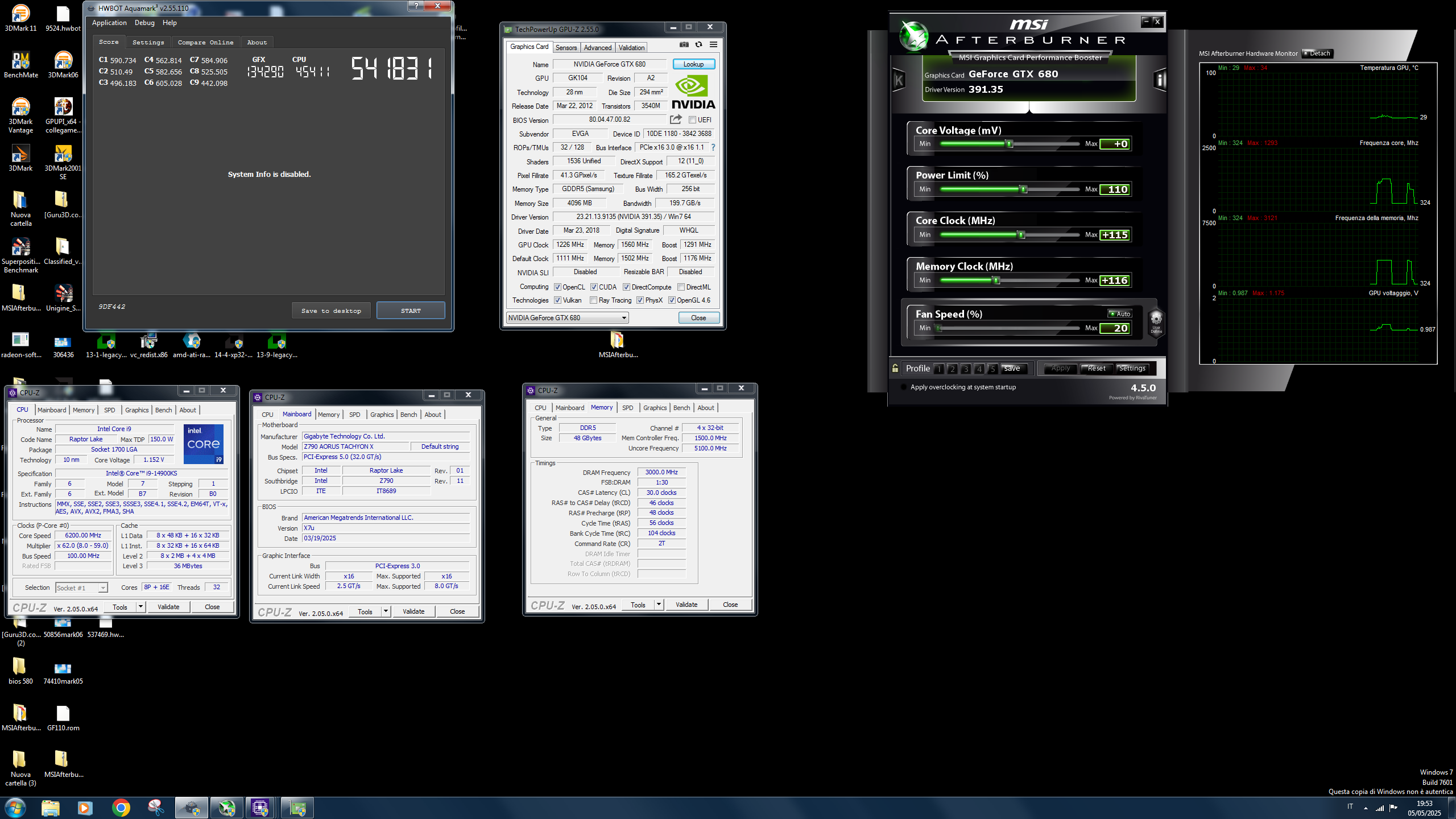This screenshot has height=819, width=1456.
Task: Open the GPUPI_x64 desktop icon
Action: point(63,115)
